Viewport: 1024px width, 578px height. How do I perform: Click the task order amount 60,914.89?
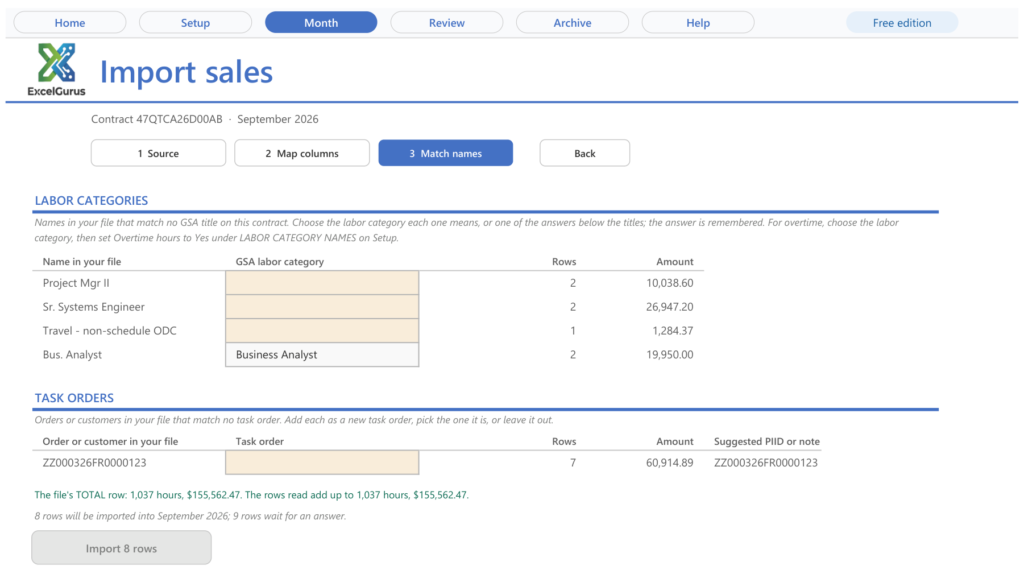pyautogui.click(x=669, y=462)
